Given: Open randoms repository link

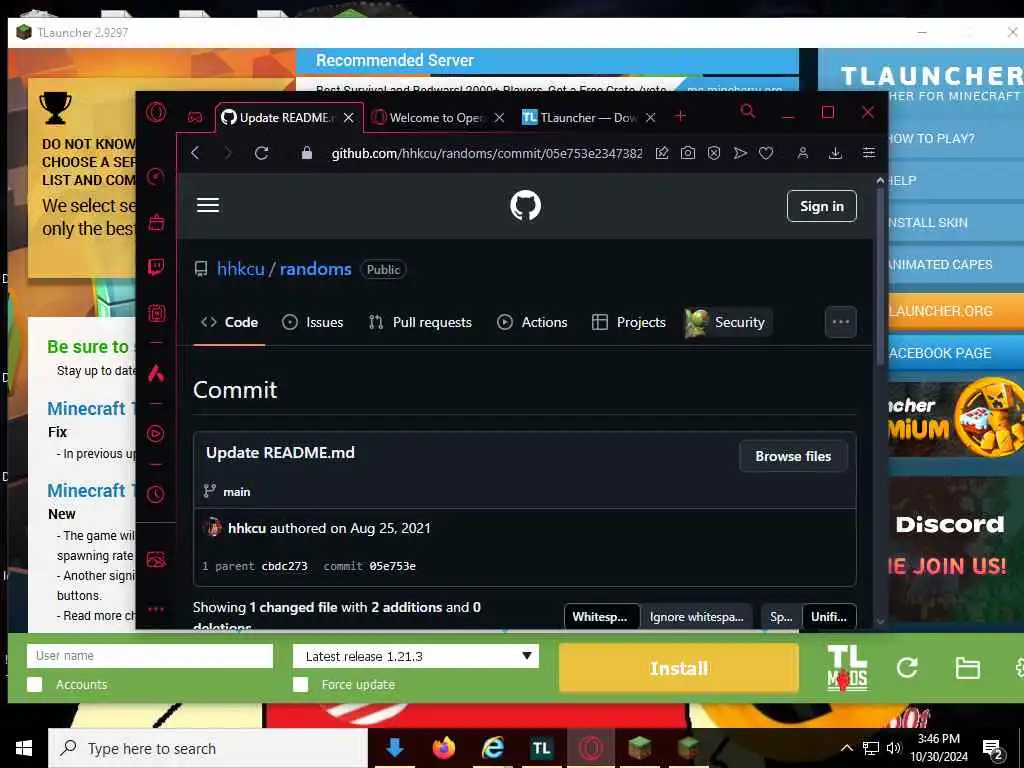Looking at the screenshot, I should pos(315,269).
